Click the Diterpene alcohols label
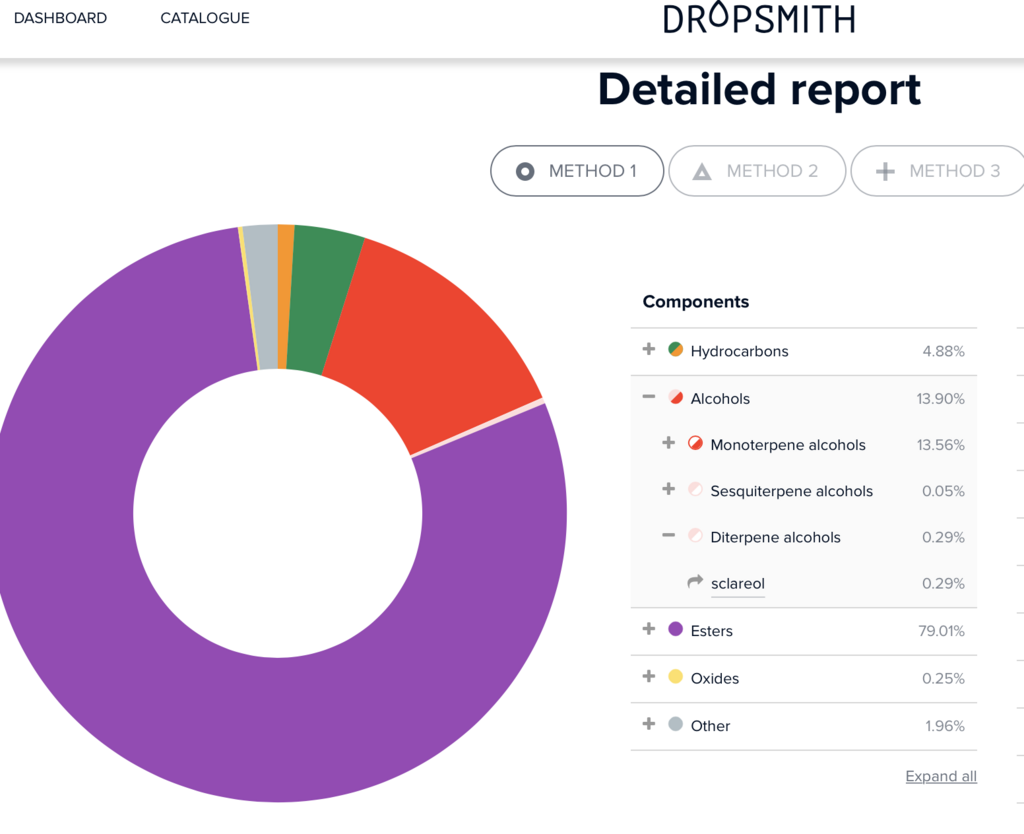 [x=775, y=537]
